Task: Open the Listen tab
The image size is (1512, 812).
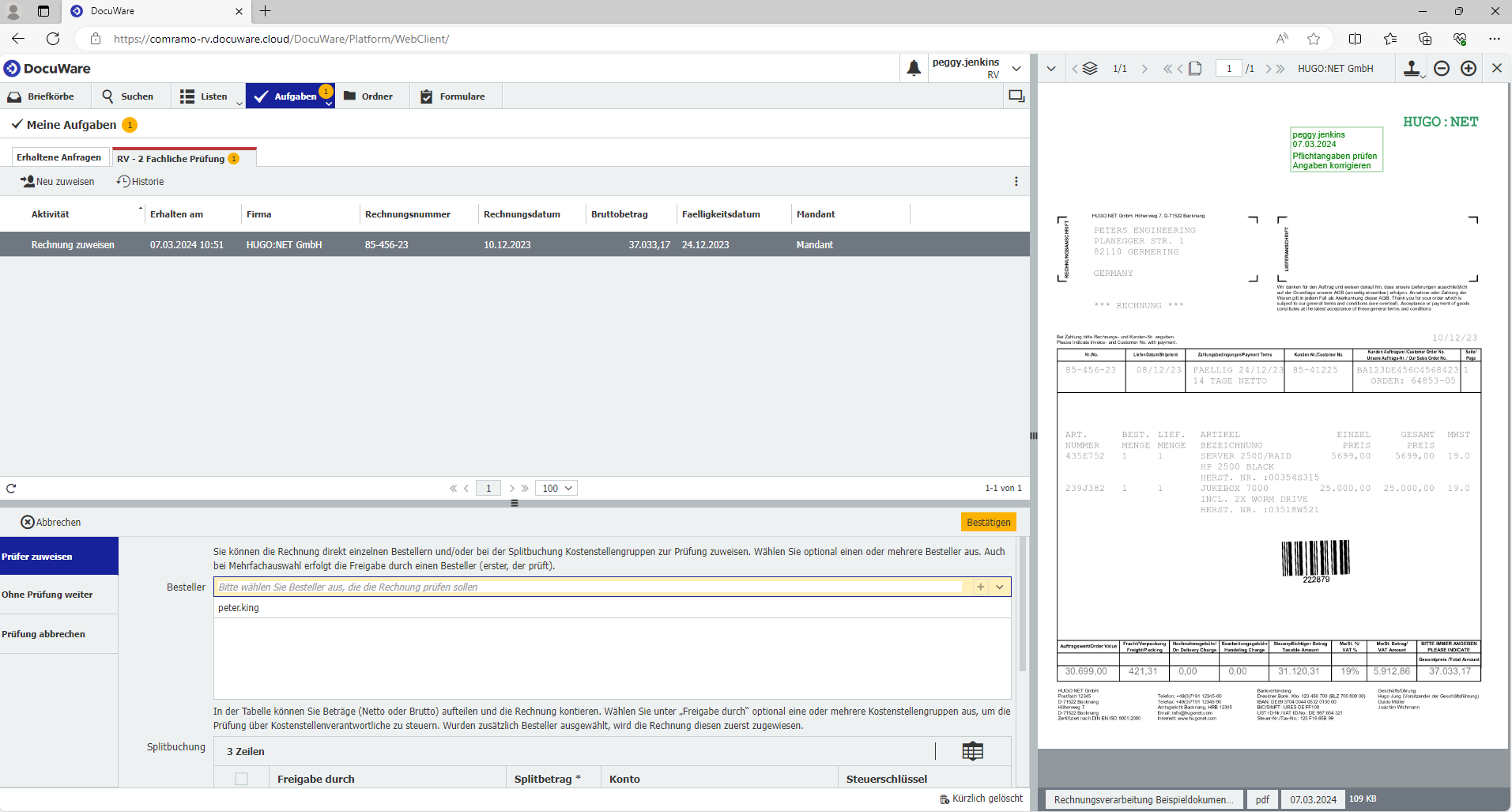Action: point(204,96)
